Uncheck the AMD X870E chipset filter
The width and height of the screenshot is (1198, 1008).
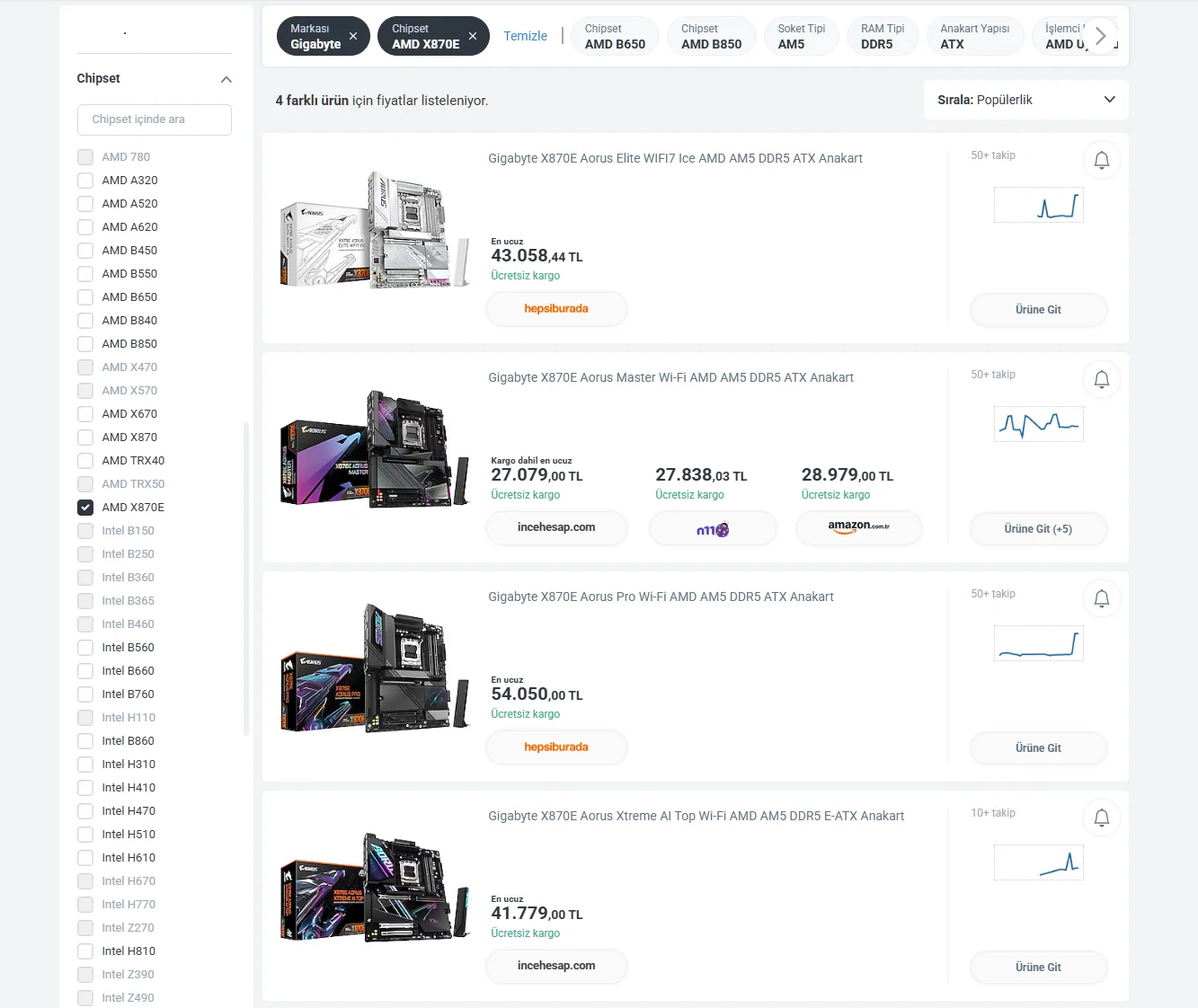pos(85,508)
